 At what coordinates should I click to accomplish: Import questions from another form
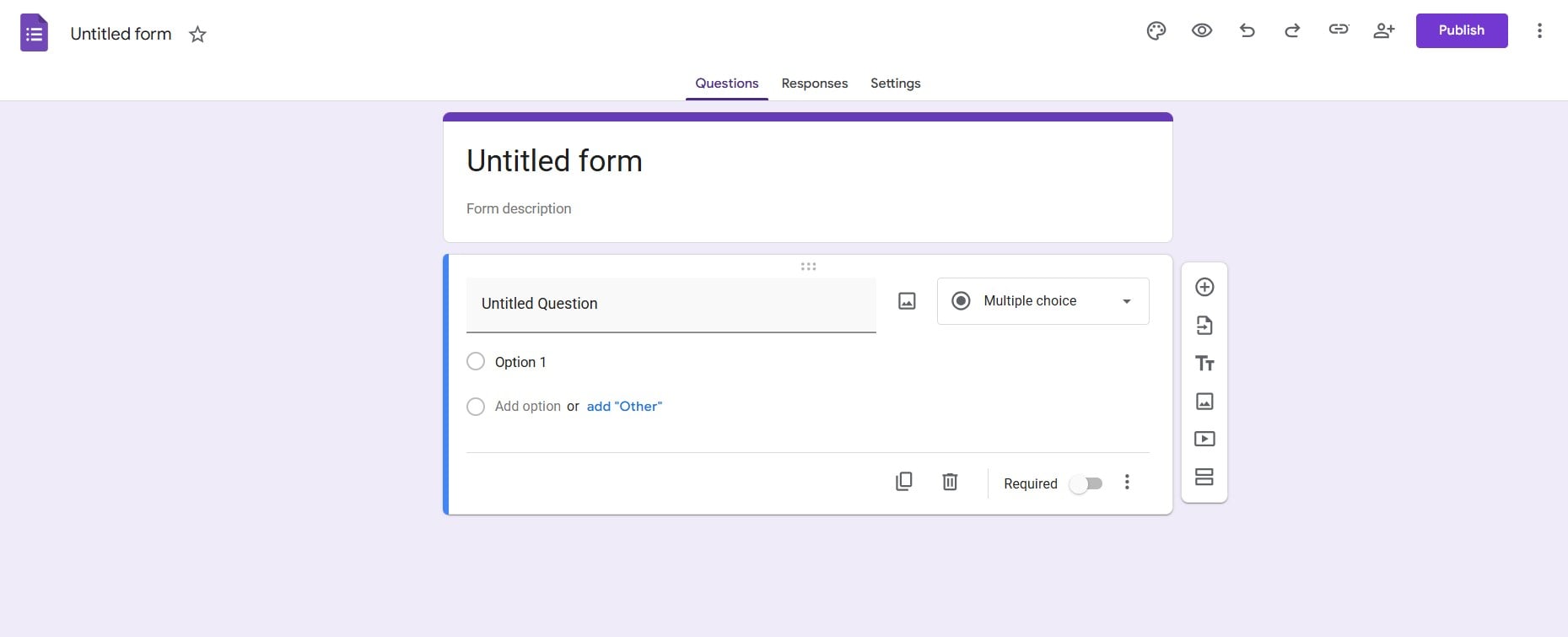[1204, 325]
